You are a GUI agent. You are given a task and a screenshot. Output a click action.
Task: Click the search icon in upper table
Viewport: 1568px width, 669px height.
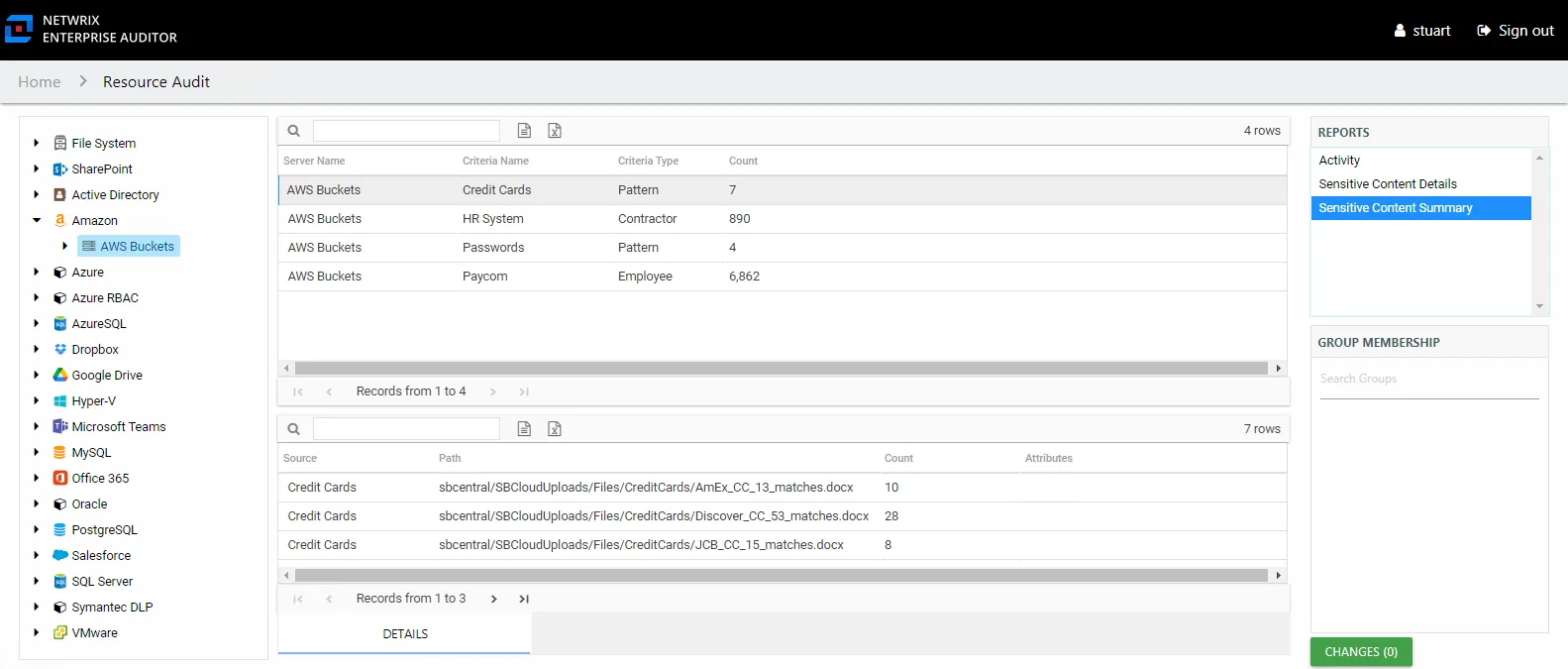[294, 131]
